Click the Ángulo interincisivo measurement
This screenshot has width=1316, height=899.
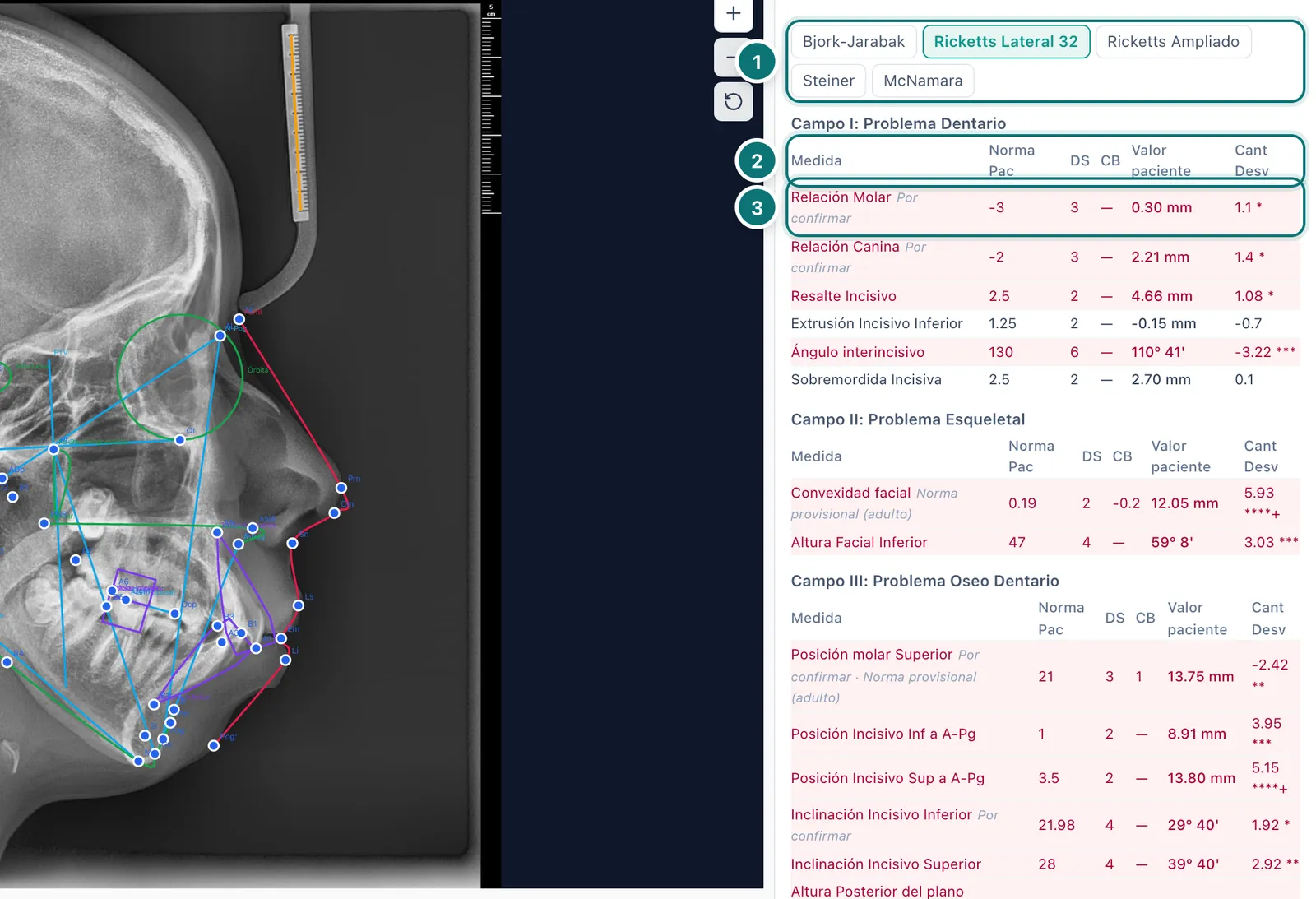pyautogui.click(x=1045, y=352)
